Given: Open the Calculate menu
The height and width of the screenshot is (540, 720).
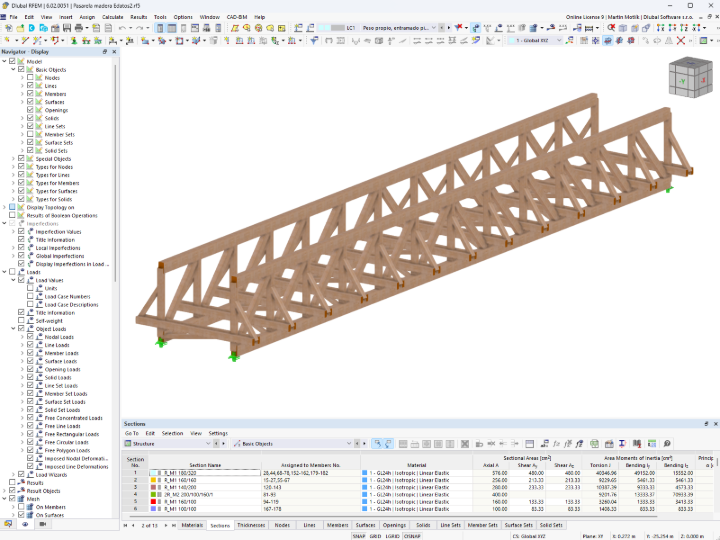Looking at the screenshot, I should click(x=112, y=17).
